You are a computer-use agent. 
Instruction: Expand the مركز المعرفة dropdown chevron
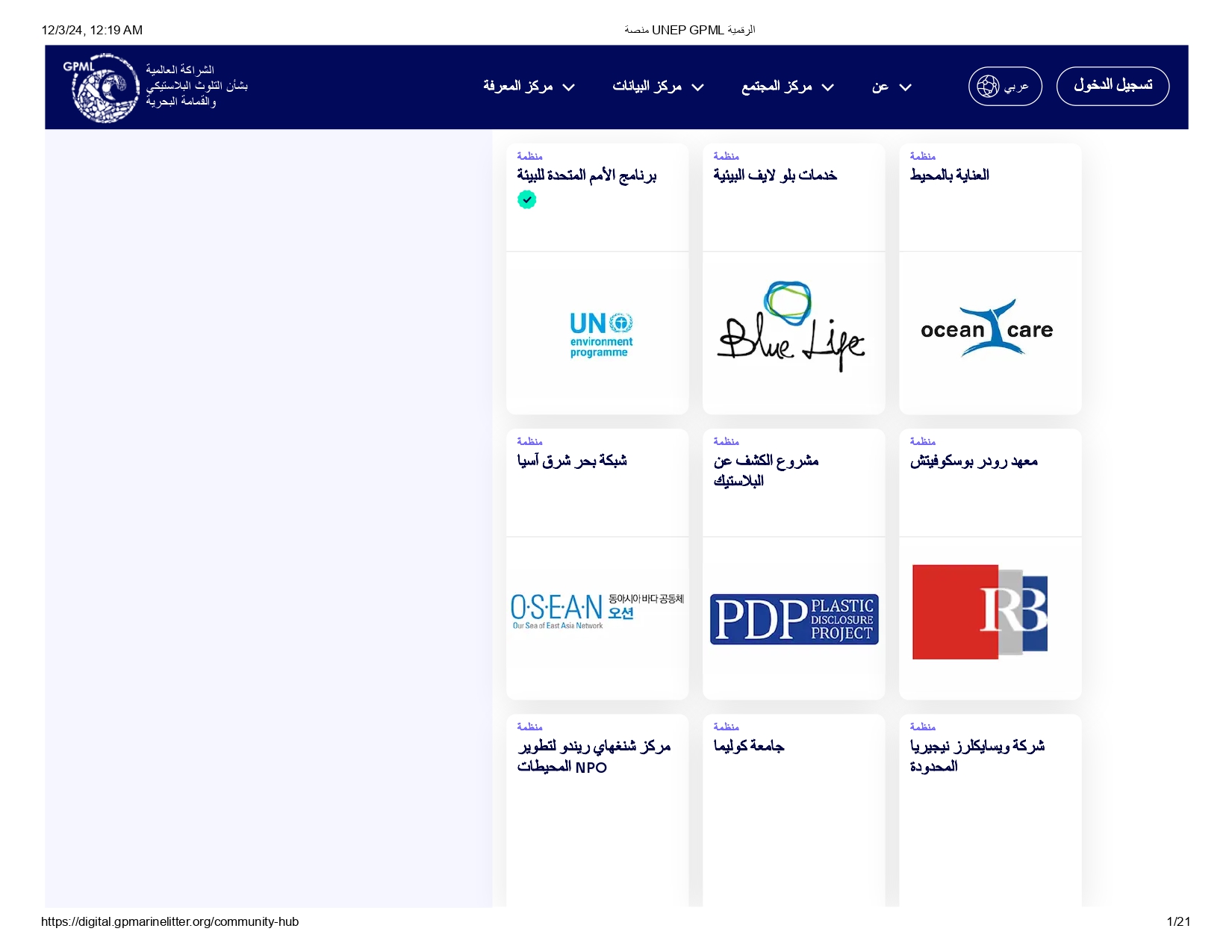[x=569, y=87]
